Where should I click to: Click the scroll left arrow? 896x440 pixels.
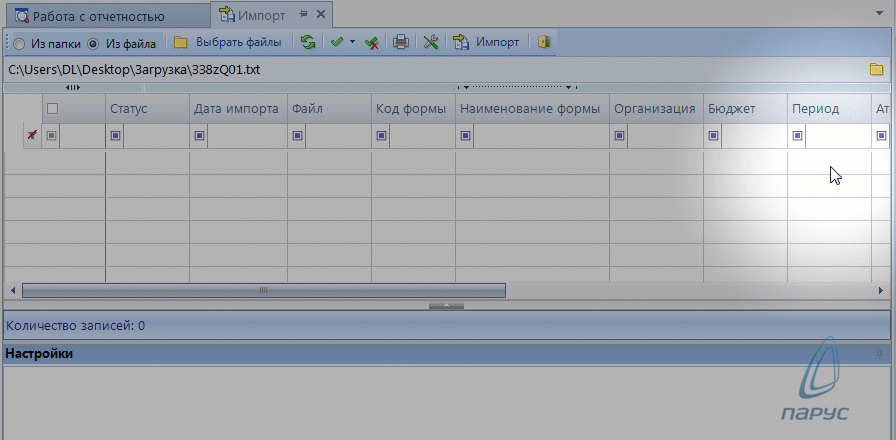pos(13,290)
